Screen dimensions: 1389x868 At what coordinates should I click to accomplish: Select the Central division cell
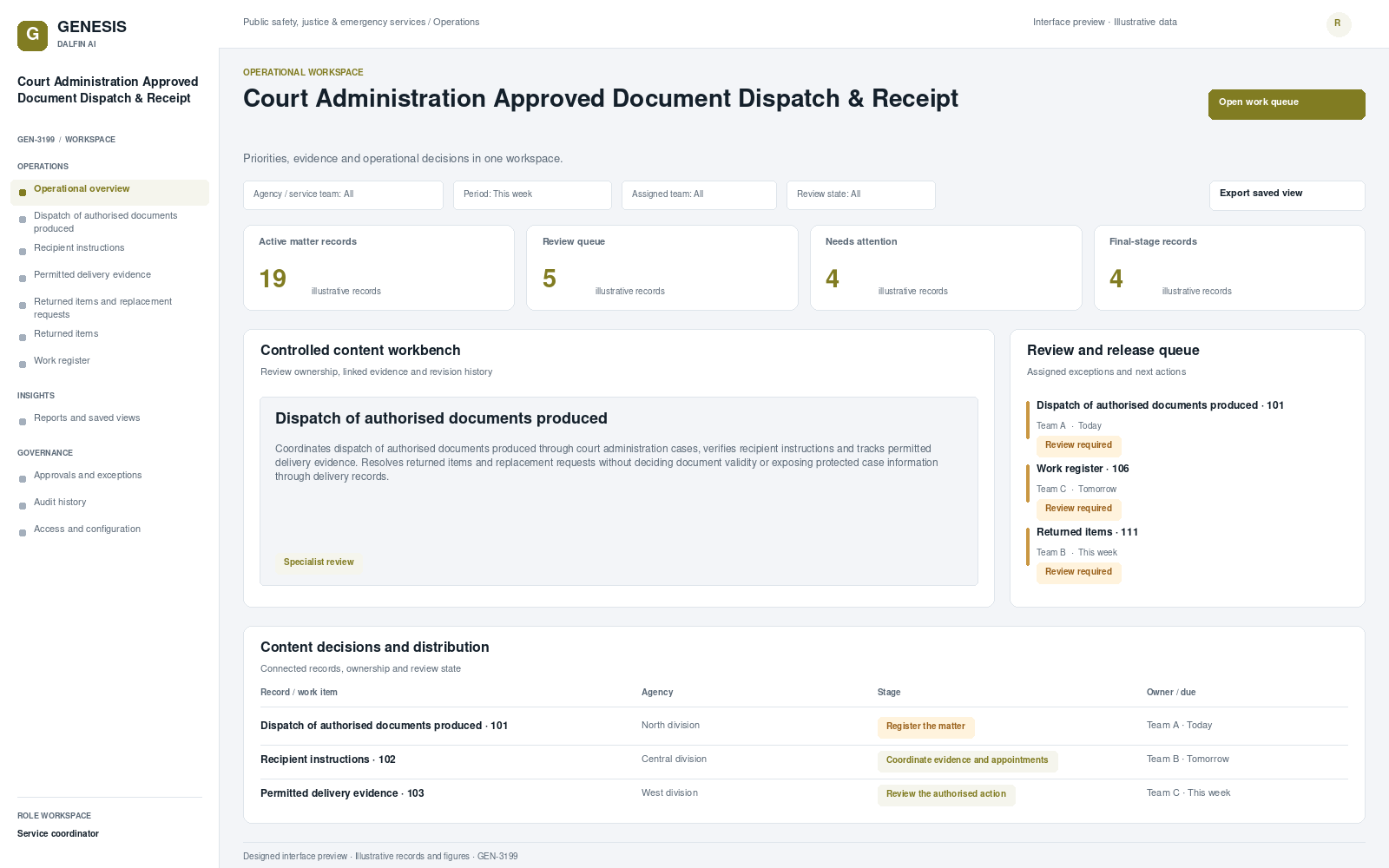[674, 759]
